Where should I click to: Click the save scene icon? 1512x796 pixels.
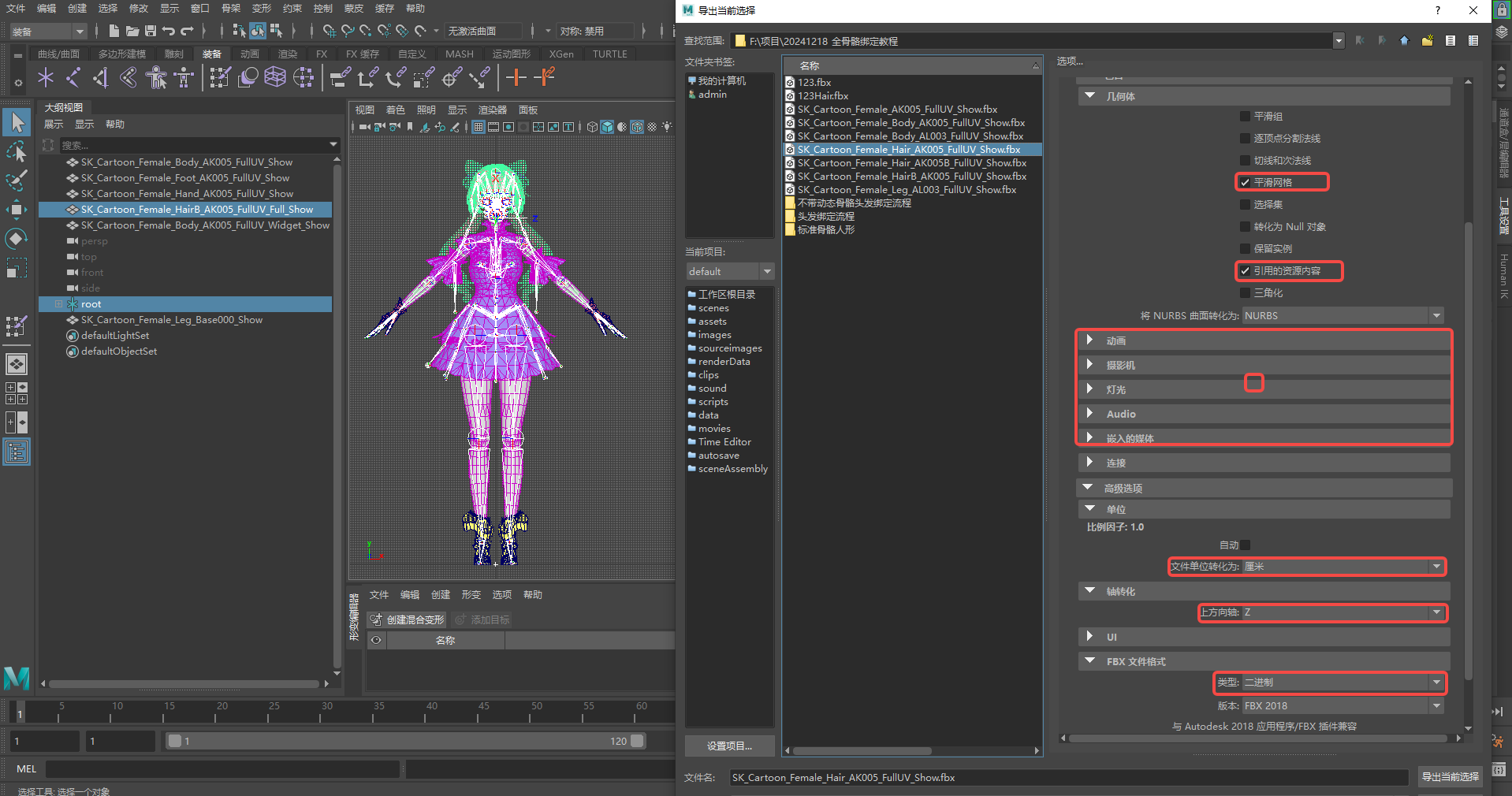150,31
